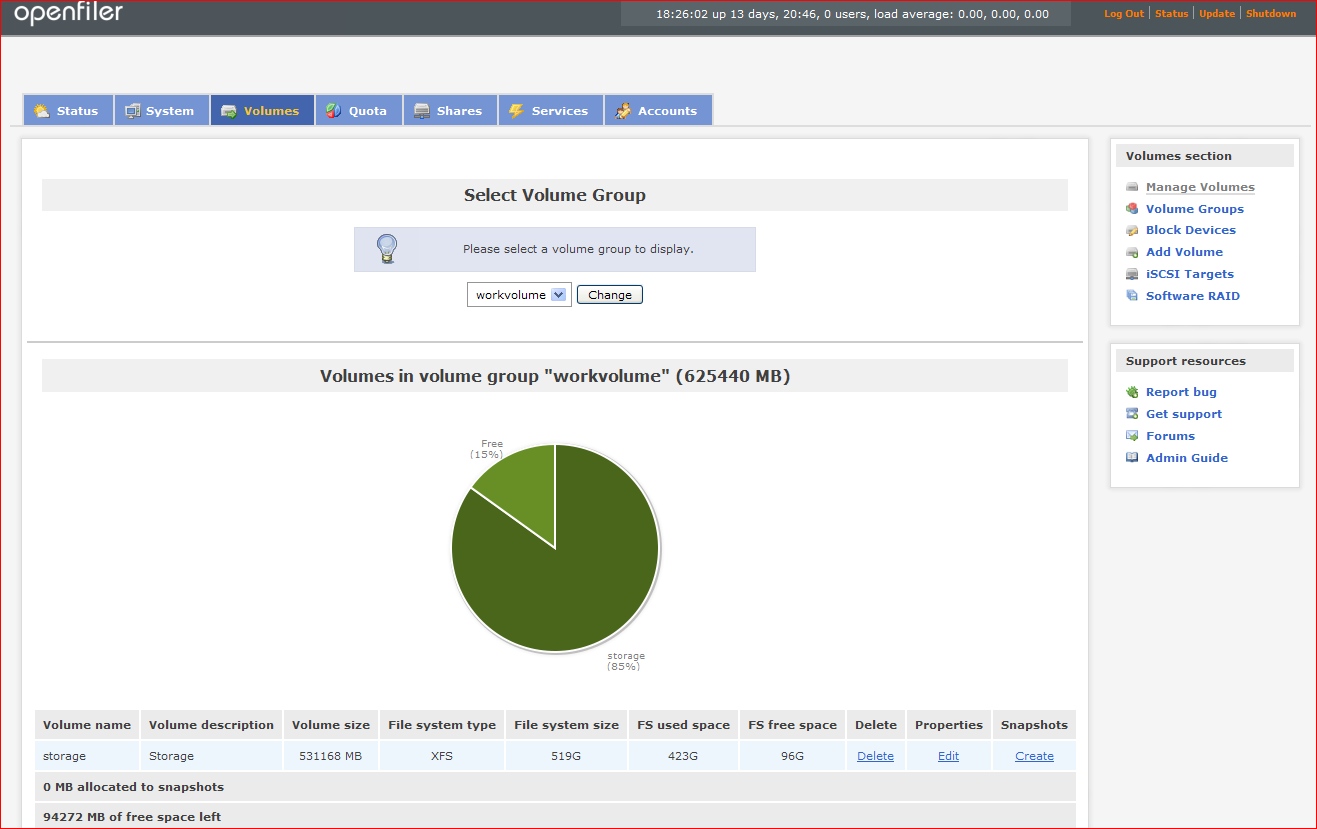This screenshot has height=829, width=1317.
Task: Click the Update link in header
Action: click(1217, 14)
